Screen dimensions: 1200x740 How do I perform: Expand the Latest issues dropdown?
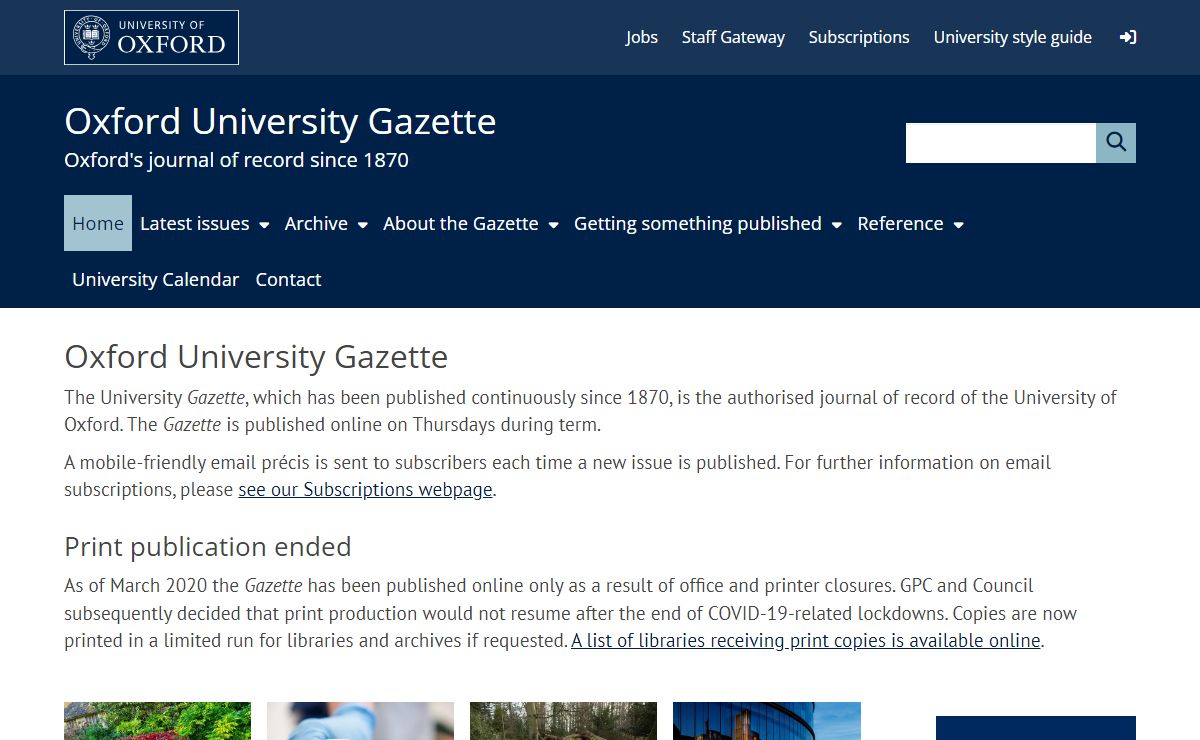(x=204, y=224)
